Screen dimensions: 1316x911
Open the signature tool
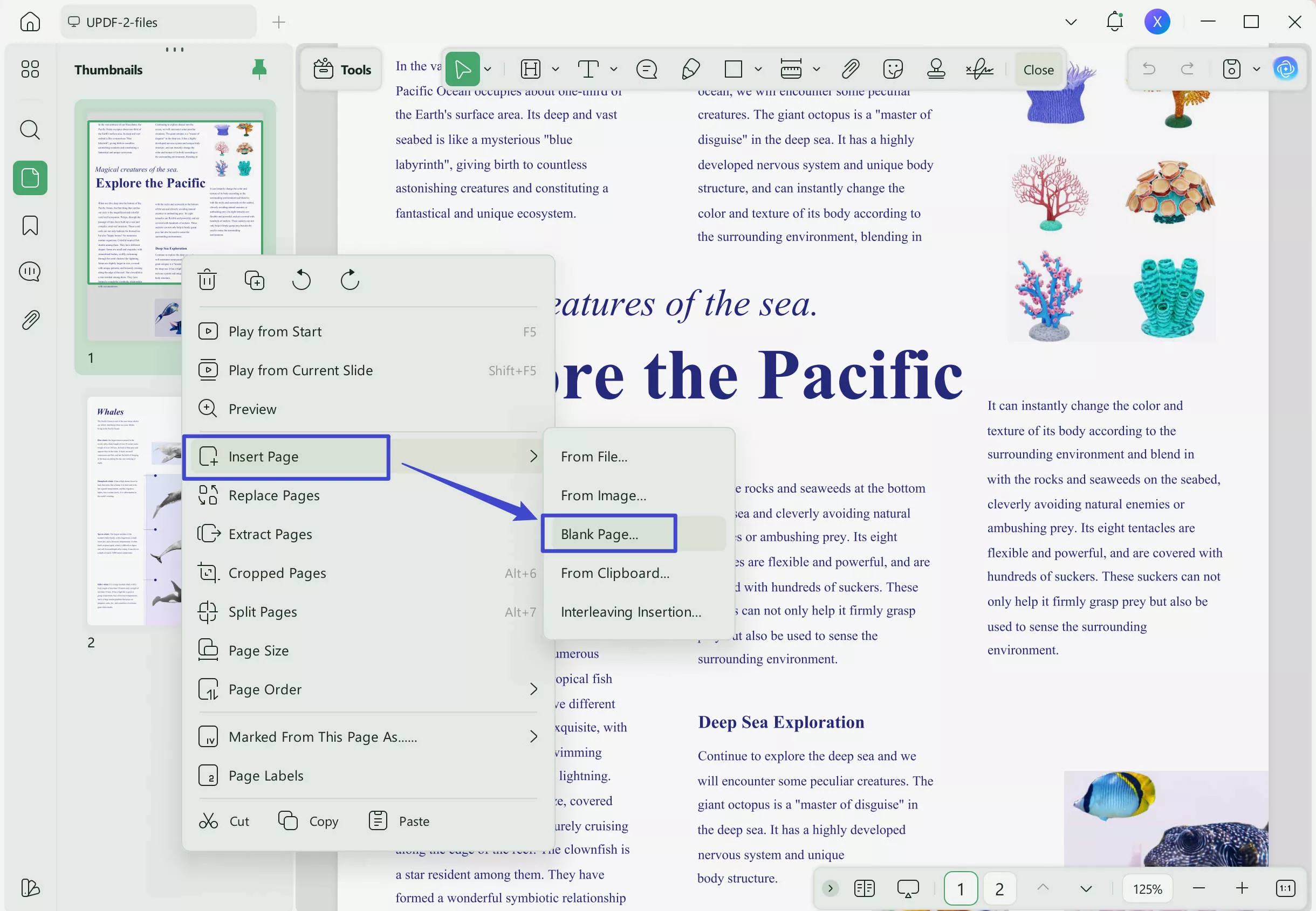[980, 69]
